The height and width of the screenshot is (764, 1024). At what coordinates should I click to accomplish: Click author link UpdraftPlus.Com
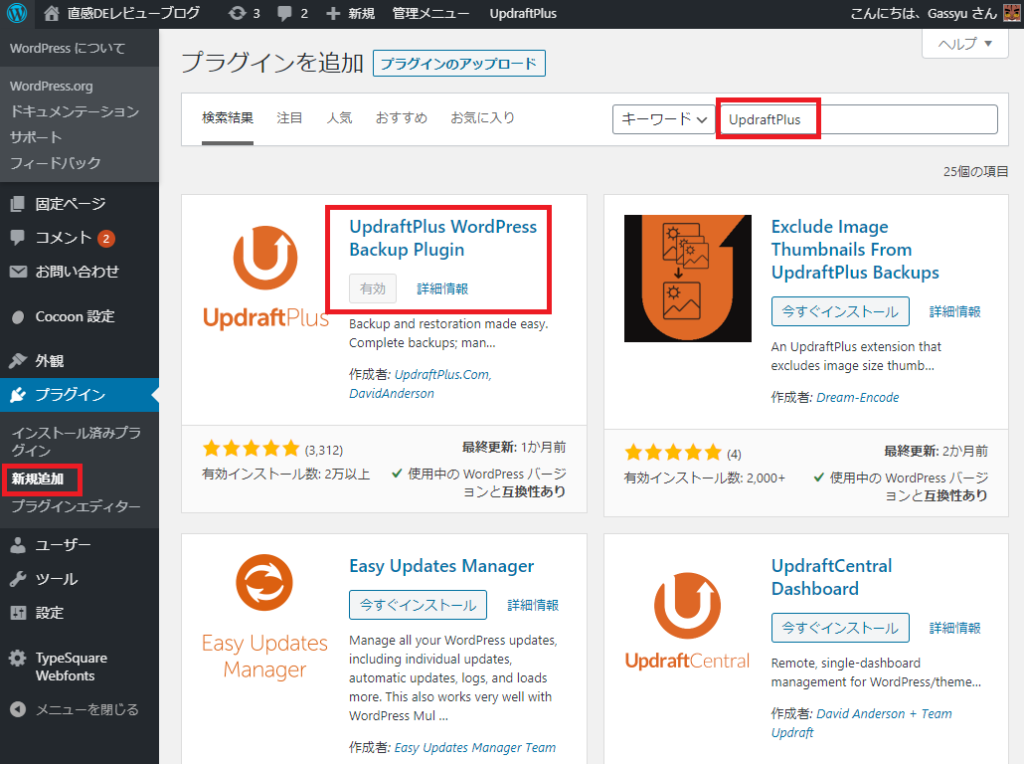(442, 375)
